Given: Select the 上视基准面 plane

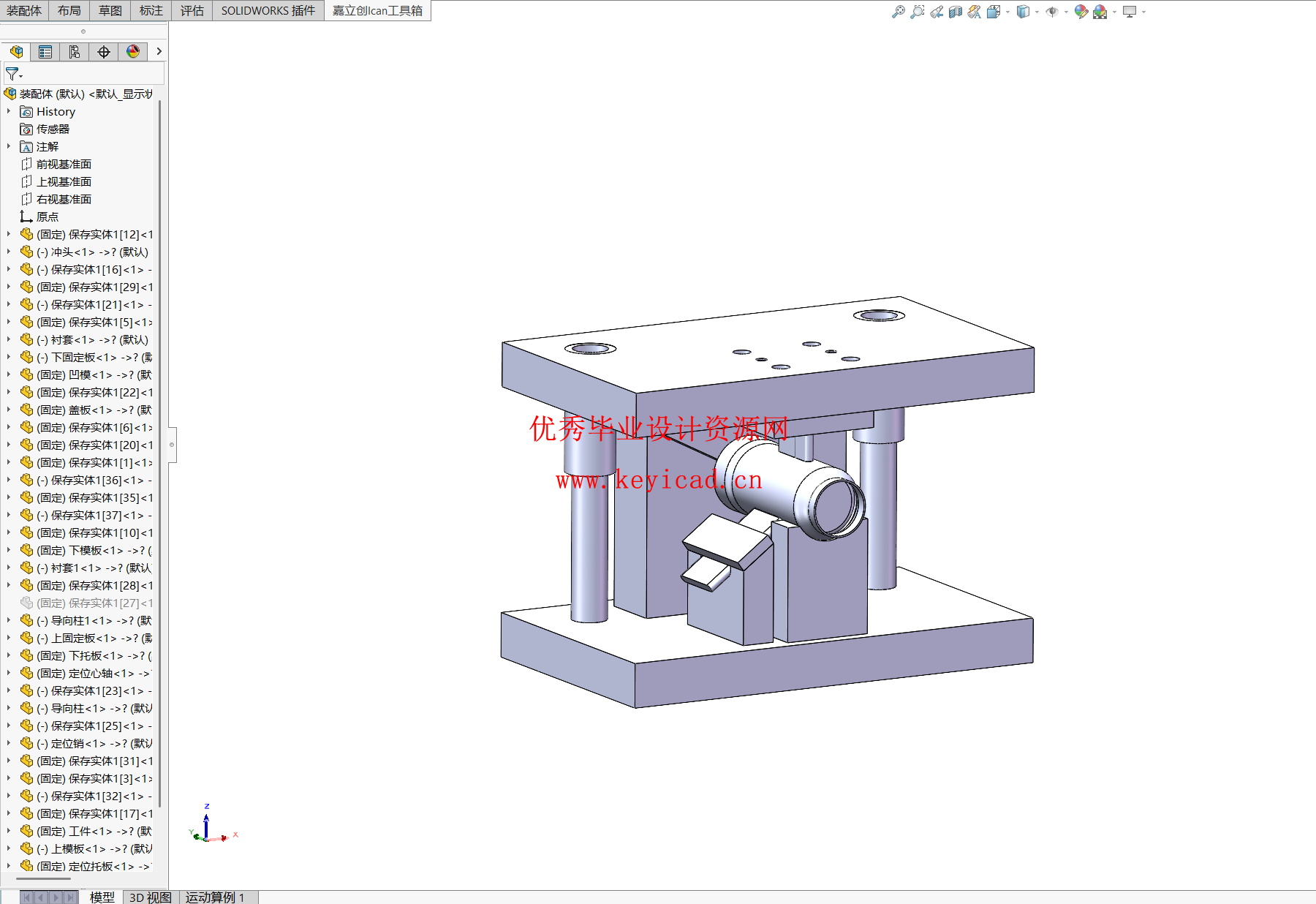Looking at the screenshot, I should click(x=64, y=181).
